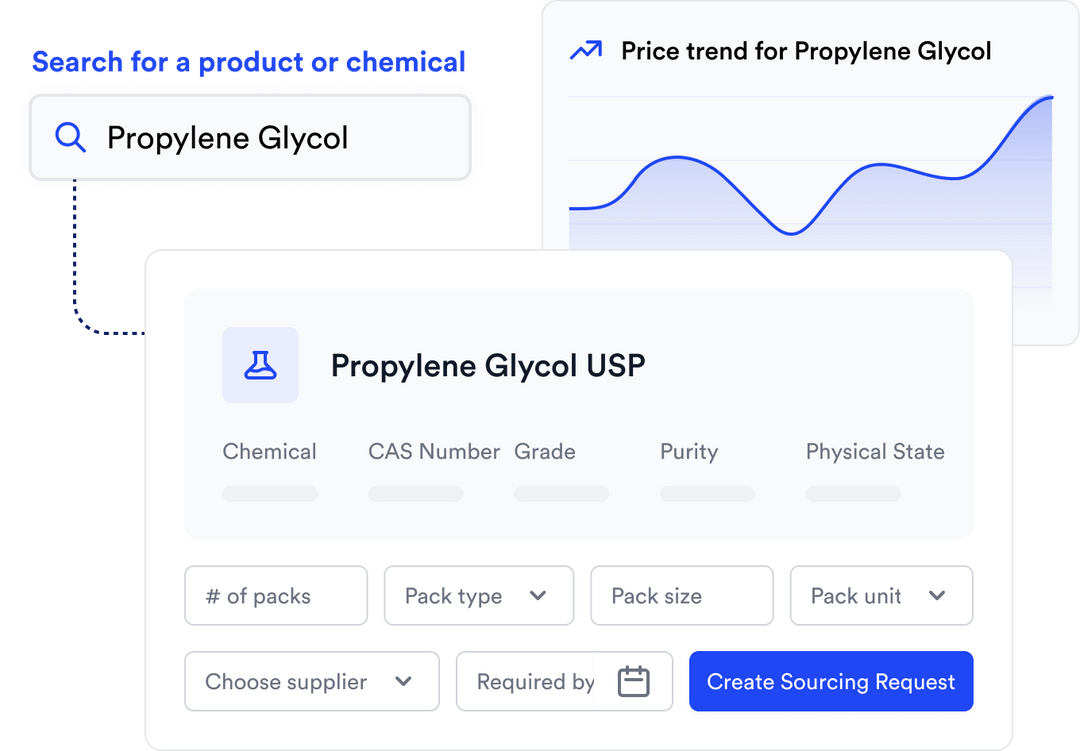The image size is (1080, 751).
Task: Click the CAS Number placeholder bar
Action: 416,493
